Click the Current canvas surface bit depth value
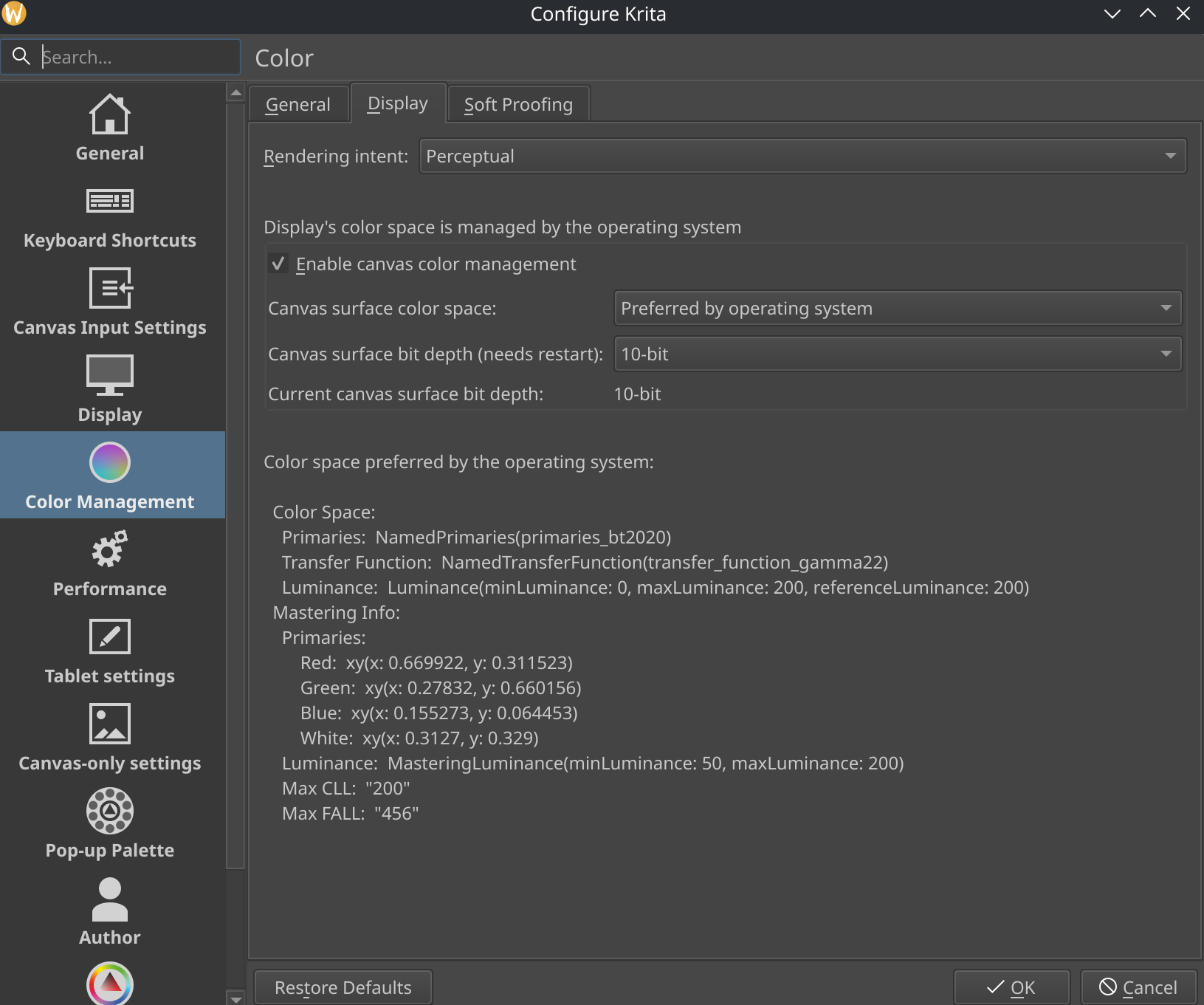The image size is (1204, 1005). tap(637, 394)
